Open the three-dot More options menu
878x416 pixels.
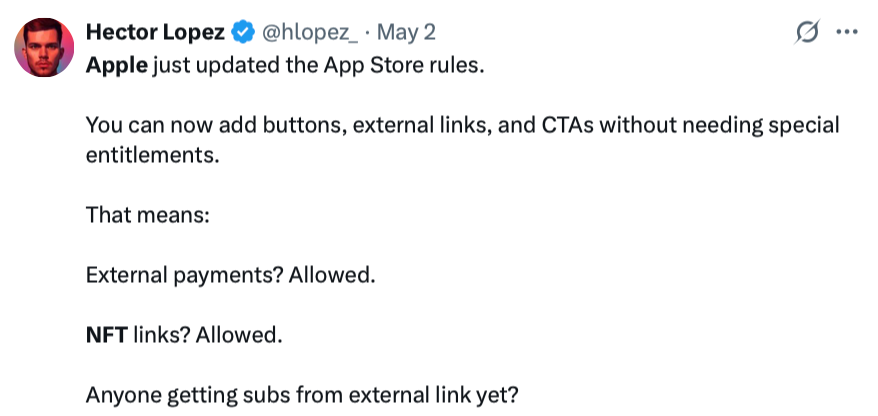(x=847, y=33)
